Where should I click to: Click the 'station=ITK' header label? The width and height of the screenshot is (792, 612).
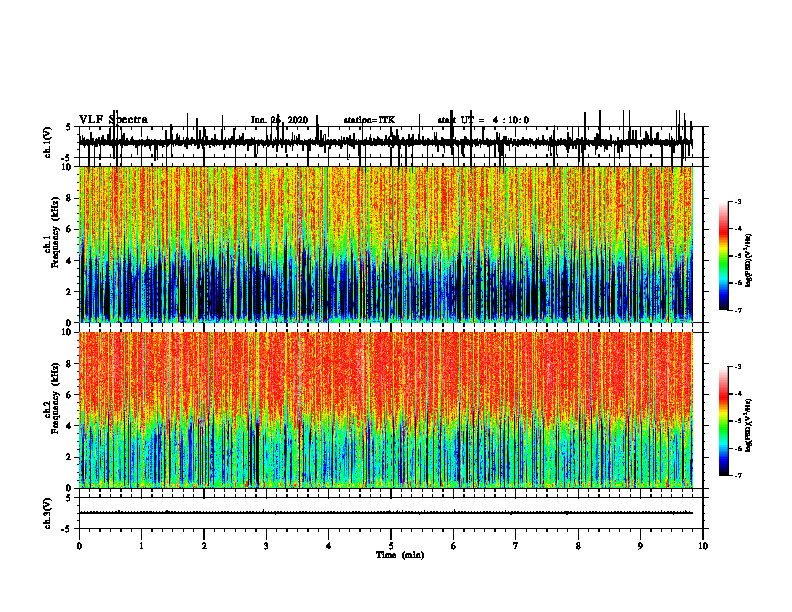coord(369,120)
